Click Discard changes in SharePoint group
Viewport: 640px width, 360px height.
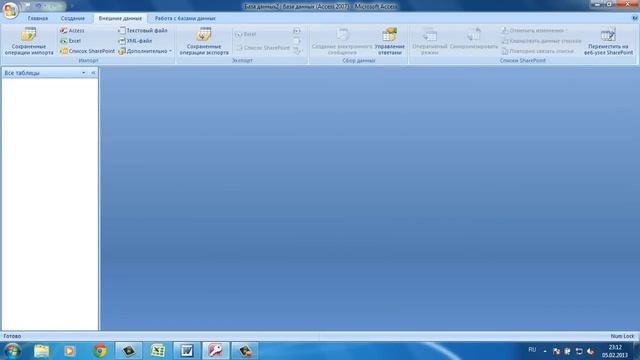pos(533,31)
